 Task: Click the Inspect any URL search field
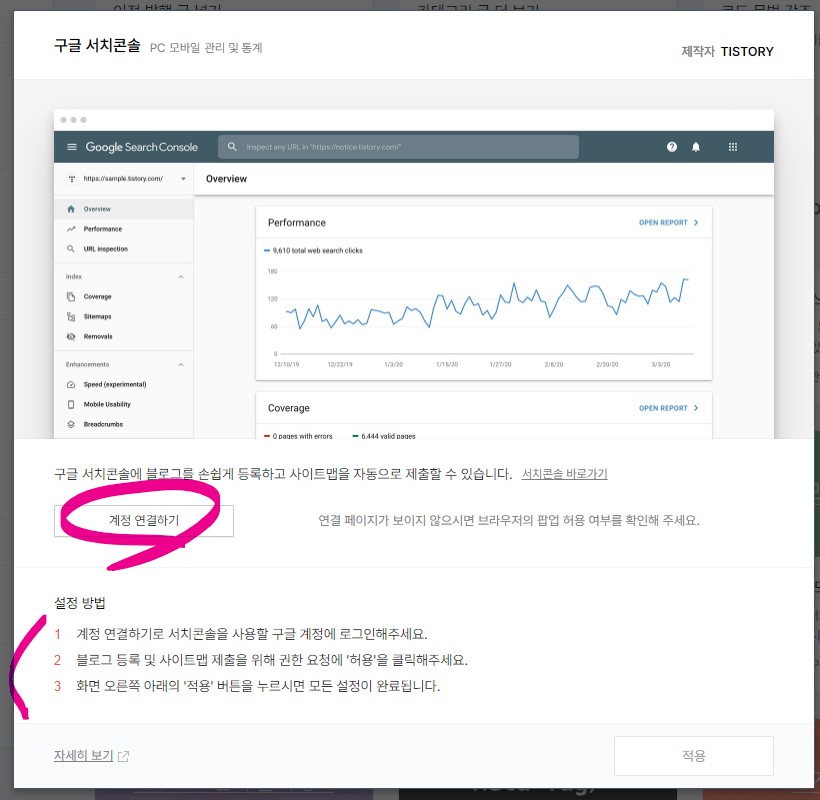click(398, 147)
